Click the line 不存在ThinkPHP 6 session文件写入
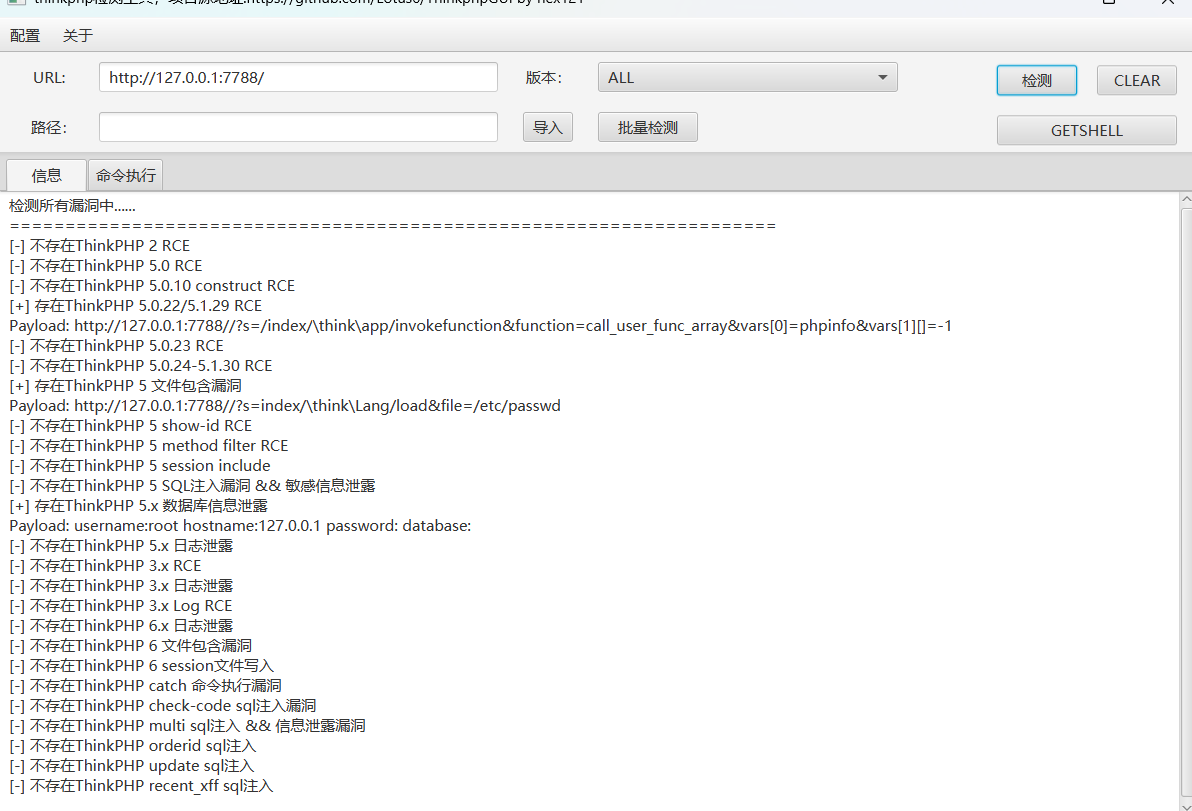Screen dimensions: 1192x811 141,666
